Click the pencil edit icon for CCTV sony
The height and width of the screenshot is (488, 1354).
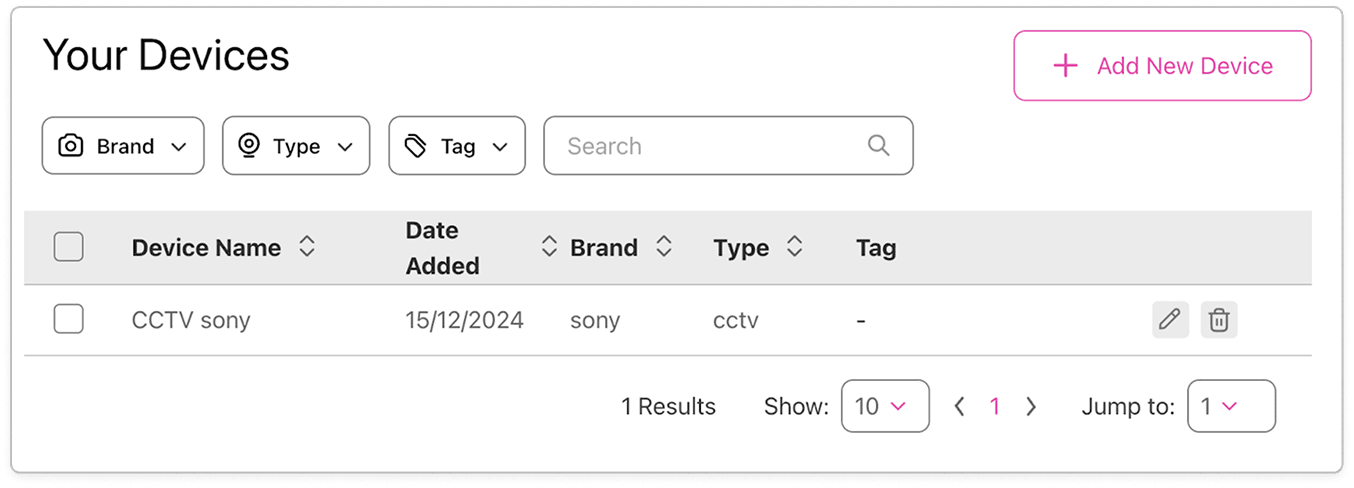click(x=1169, y=320)
